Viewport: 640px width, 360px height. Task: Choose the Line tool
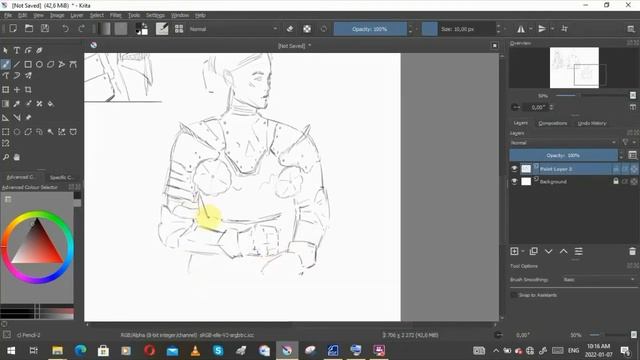point(17,64)
